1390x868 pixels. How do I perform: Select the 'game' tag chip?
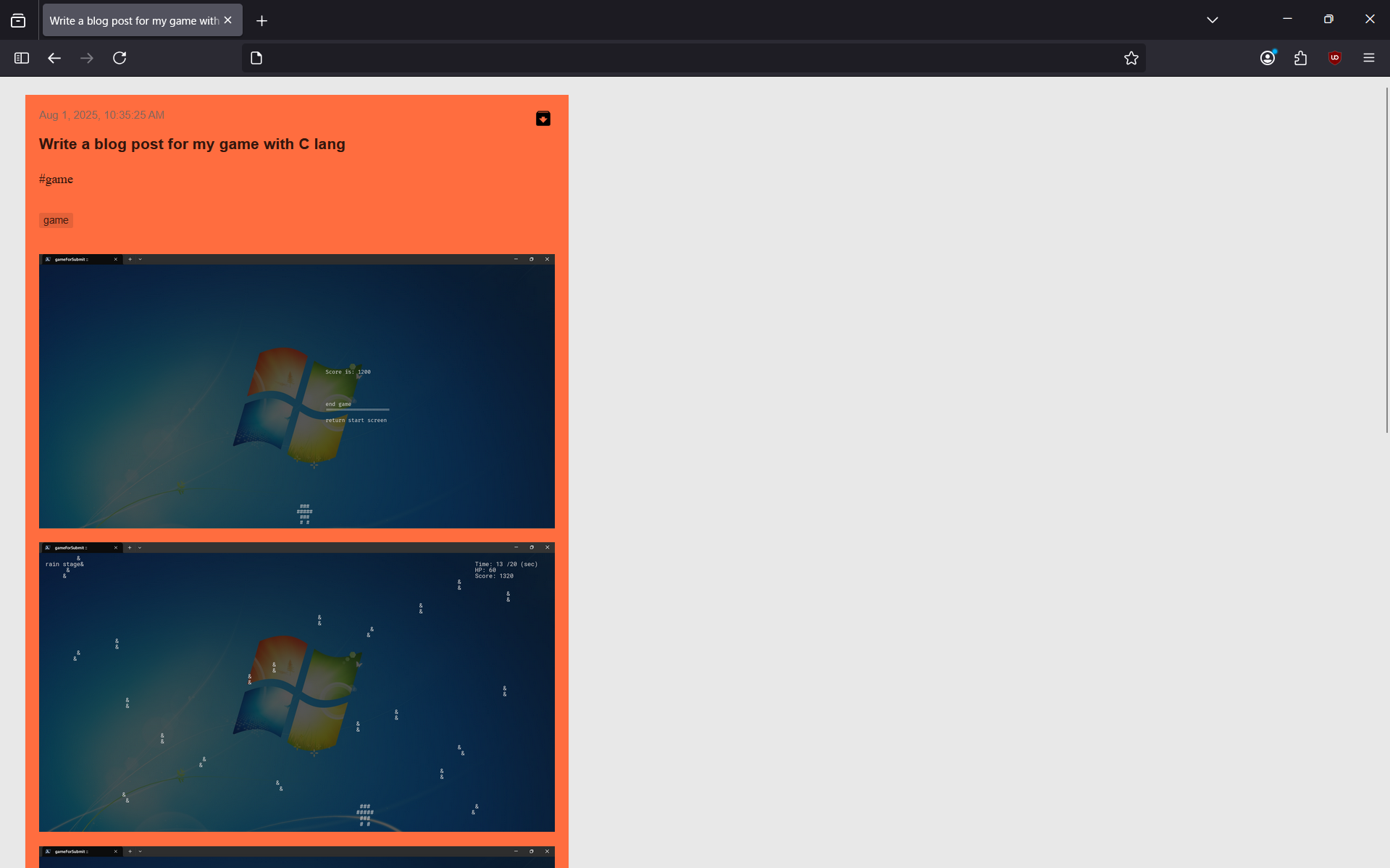[56, 220]
